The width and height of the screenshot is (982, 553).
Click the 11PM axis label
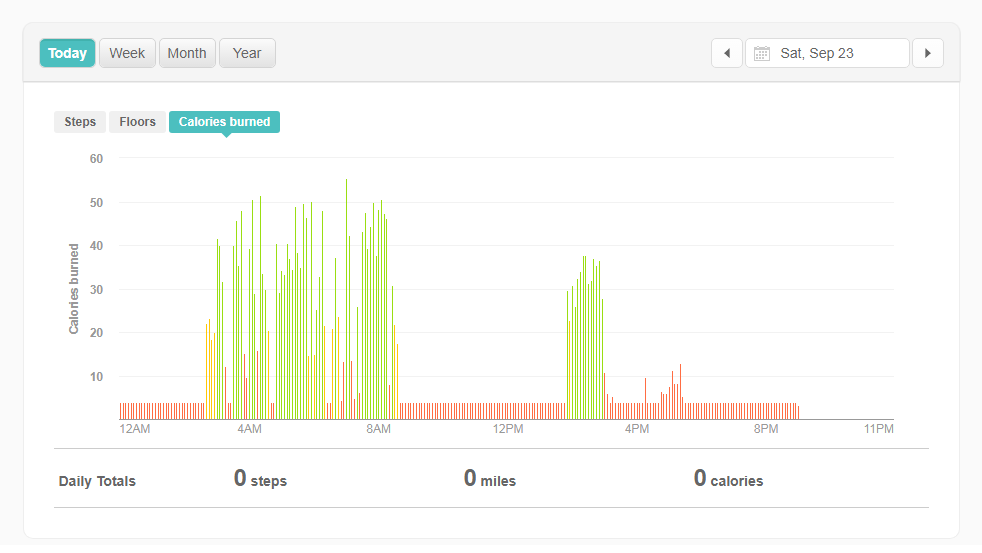(x=879, y=429)
